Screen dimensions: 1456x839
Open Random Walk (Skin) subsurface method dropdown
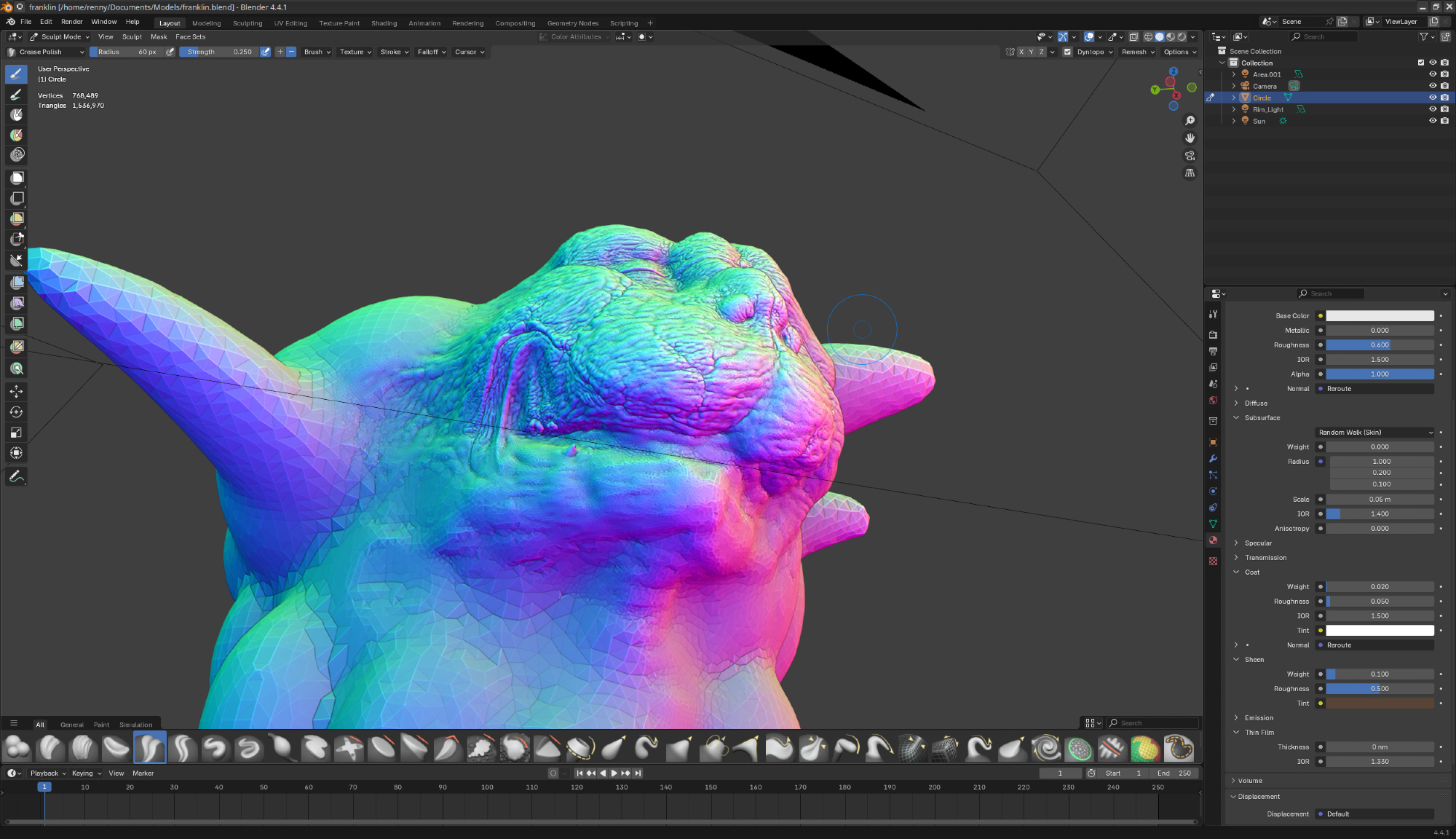[x=1374, y=432]
